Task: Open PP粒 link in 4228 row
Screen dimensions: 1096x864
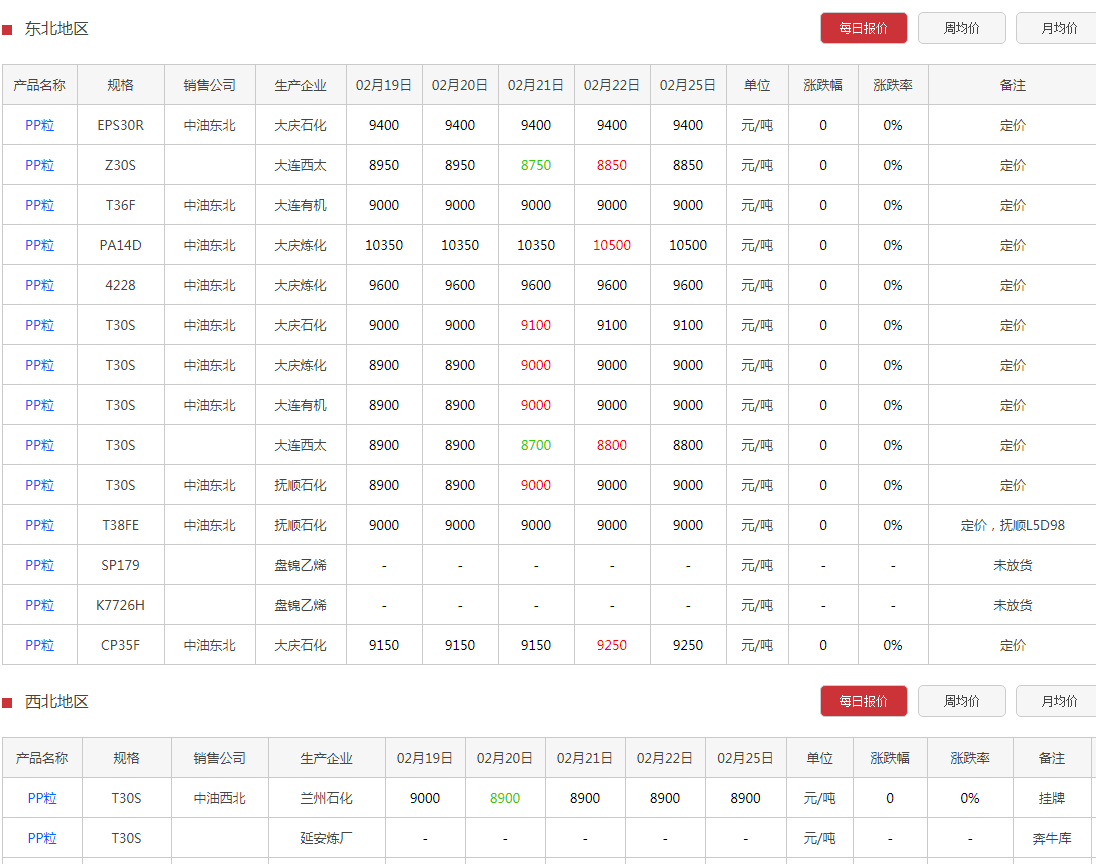Action: pyautogui.click(x=40, y=285)
